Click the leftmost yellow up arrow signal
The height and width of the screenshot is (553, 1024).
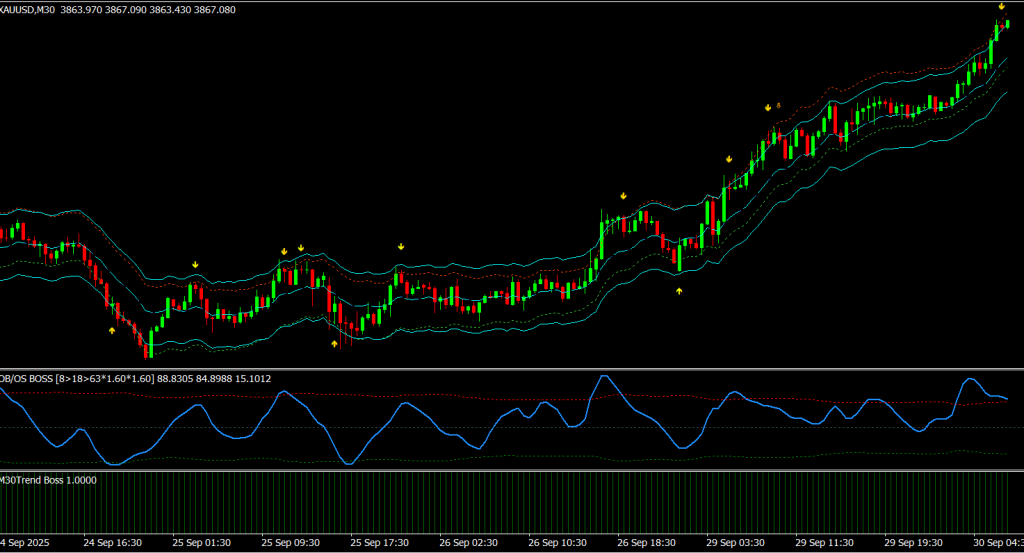pyautogui.click(x=112, y=329)
